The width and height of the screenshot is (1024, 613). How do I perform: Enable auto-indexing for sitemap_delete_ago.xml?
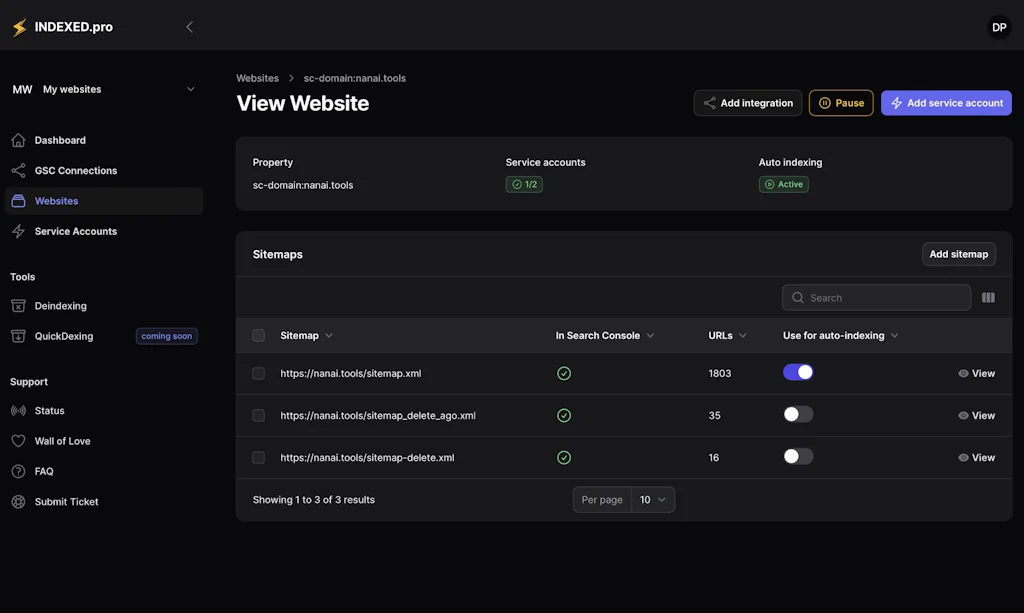[x=798, y=414]
